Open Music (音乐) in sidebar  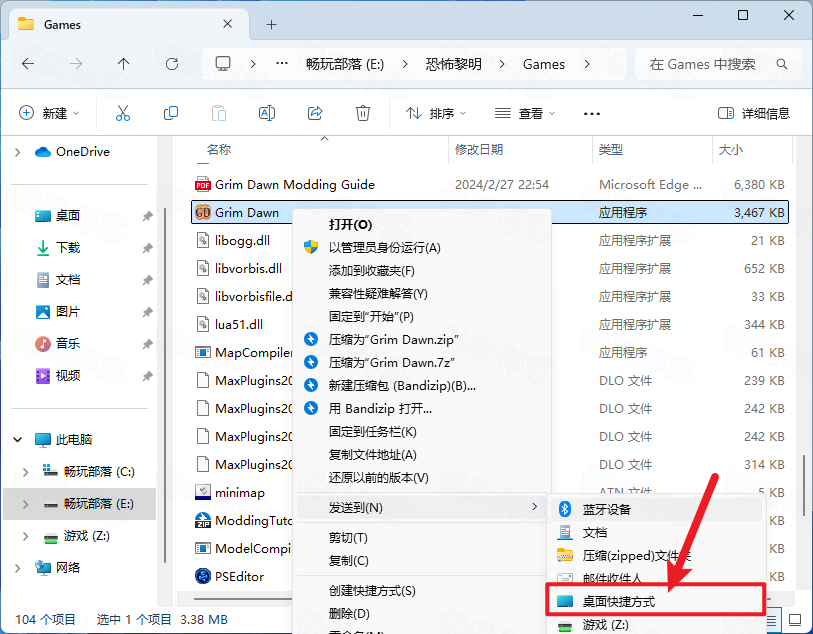click(x=68, y=344)
